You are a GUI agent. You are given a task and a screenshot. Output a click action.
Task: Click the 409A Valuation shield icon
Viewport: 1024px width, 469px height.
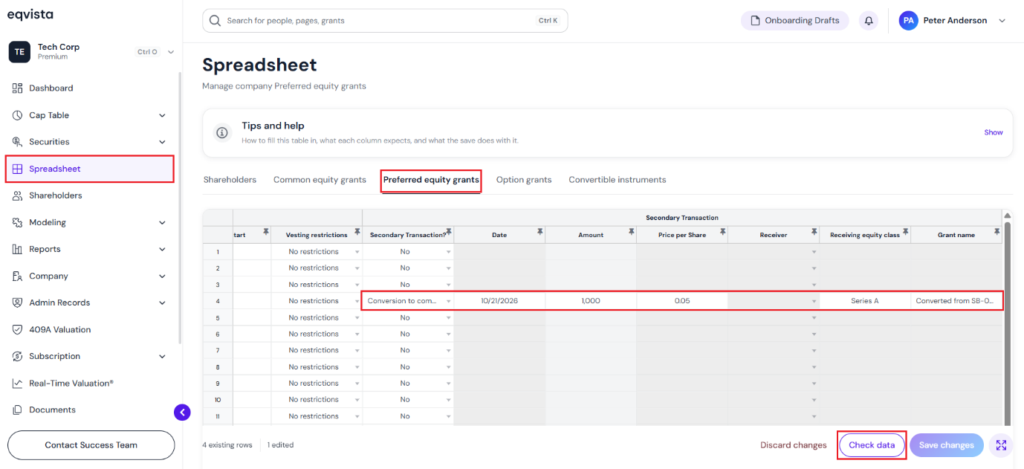coord(18,329)
